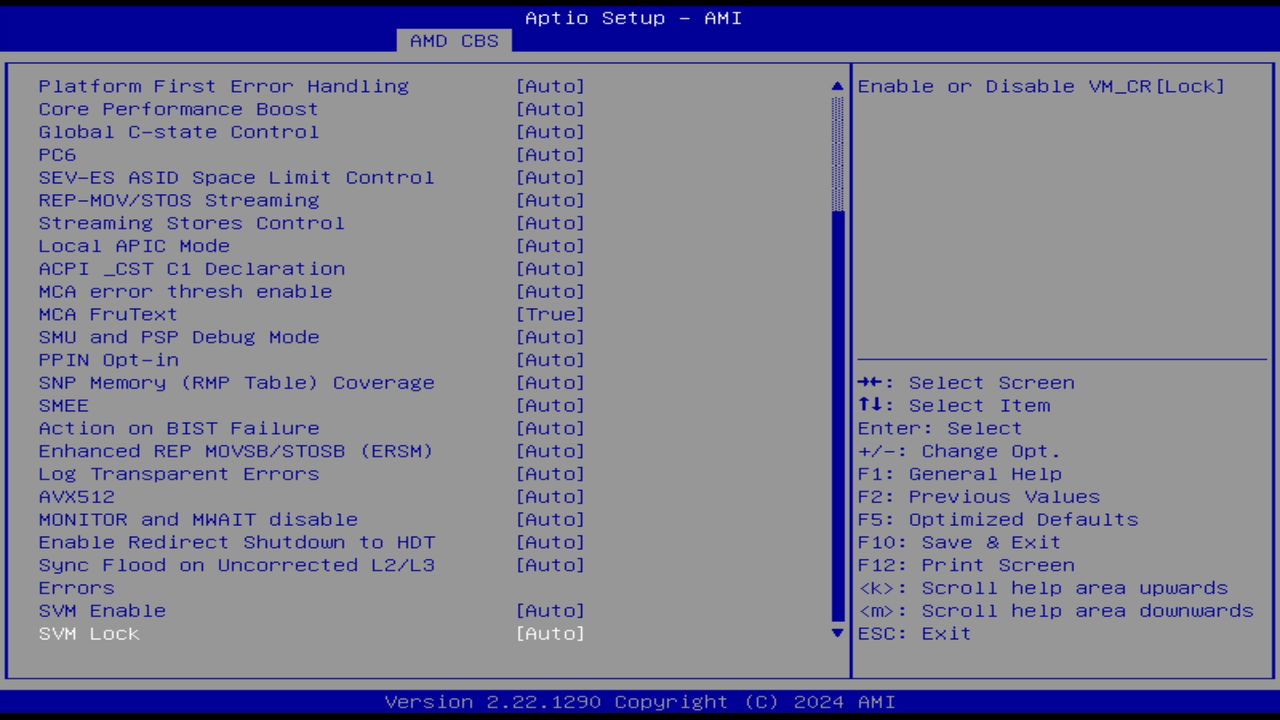Change Redirect Shutdown to HDT [Auto] value
The width and height of the screenshot is (1280, 720).
(550, 543)
